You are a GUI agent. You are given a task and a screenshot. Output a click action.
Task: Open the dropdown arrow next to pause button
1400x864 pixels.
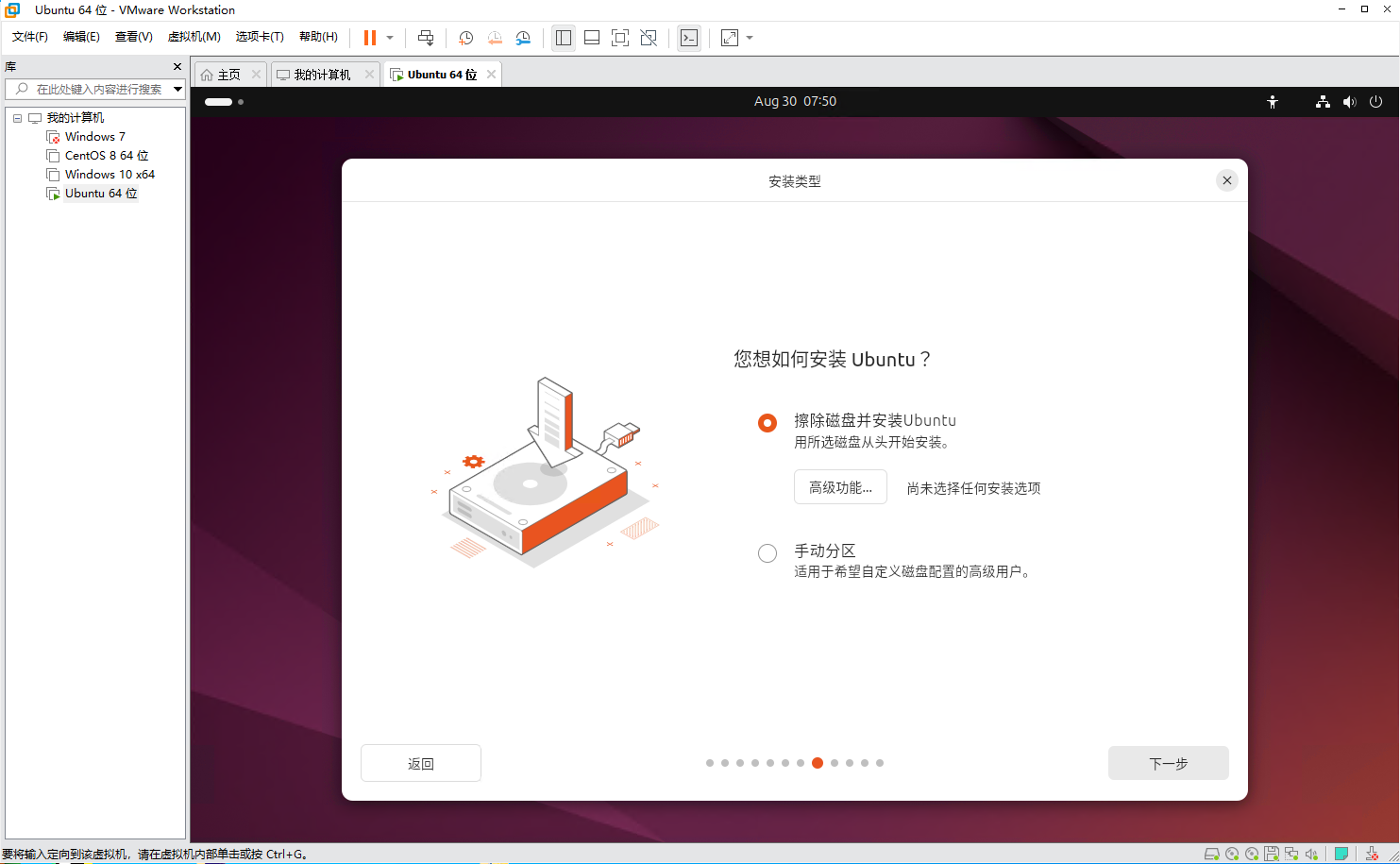click(x=390, y=38)
